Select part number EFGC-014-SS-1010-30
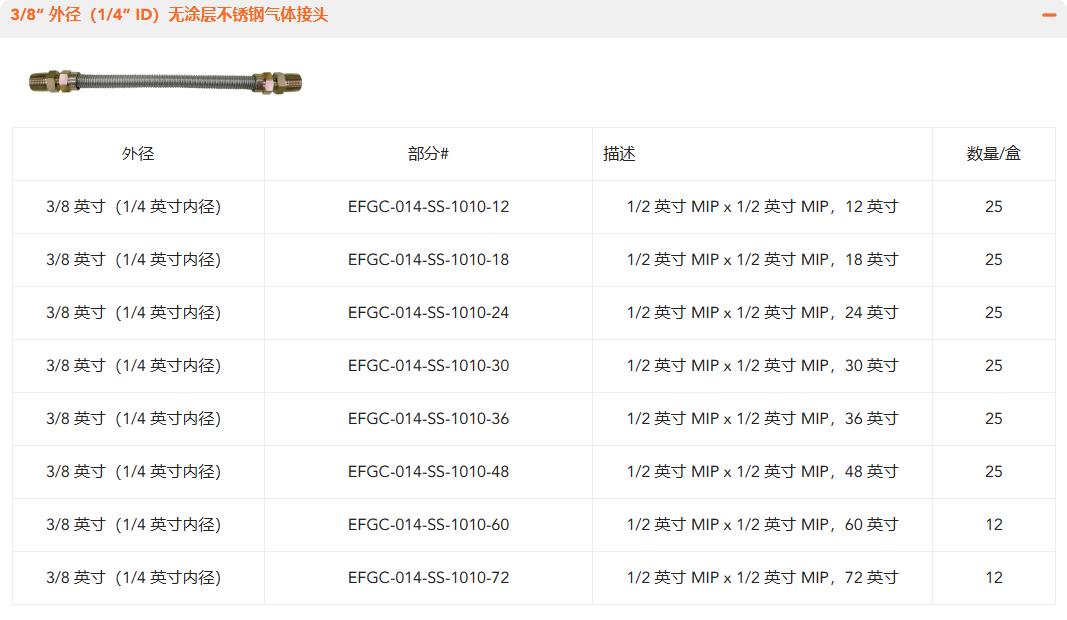 pyautogui.click(x=428, y=366)
